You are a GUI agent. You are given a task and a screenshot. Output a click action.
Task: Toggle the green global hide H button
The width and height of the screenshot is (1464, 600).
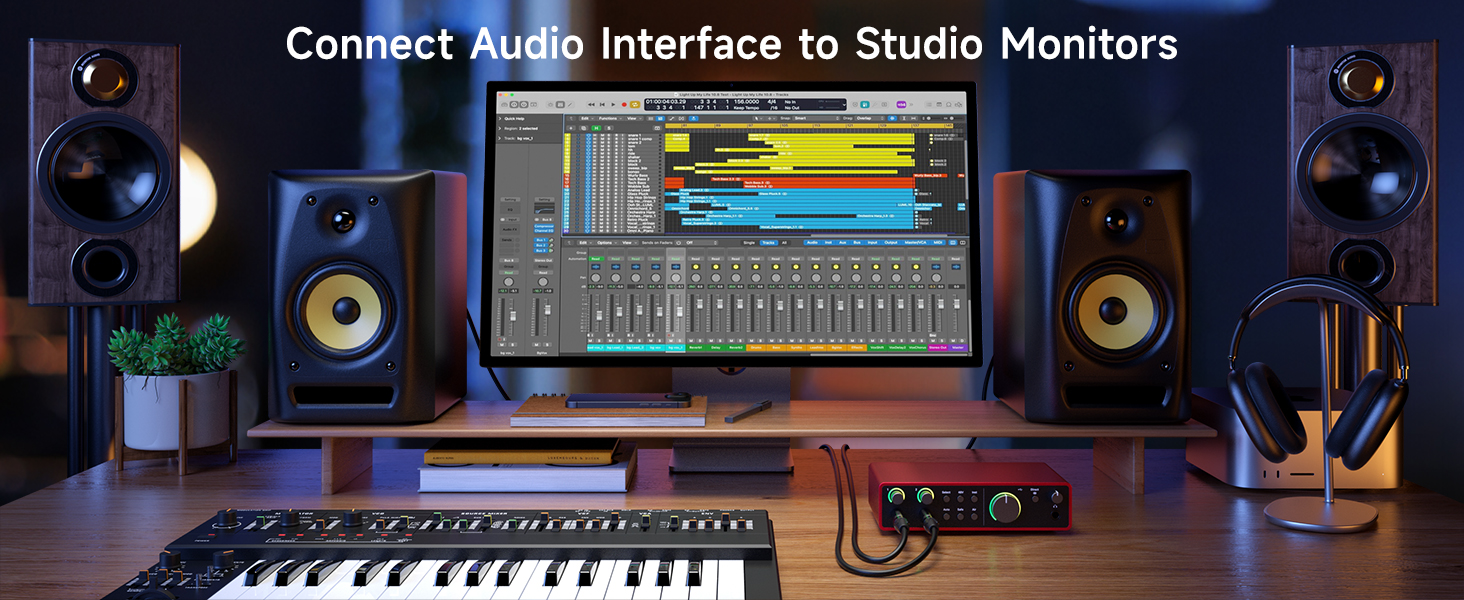[596, 128]
